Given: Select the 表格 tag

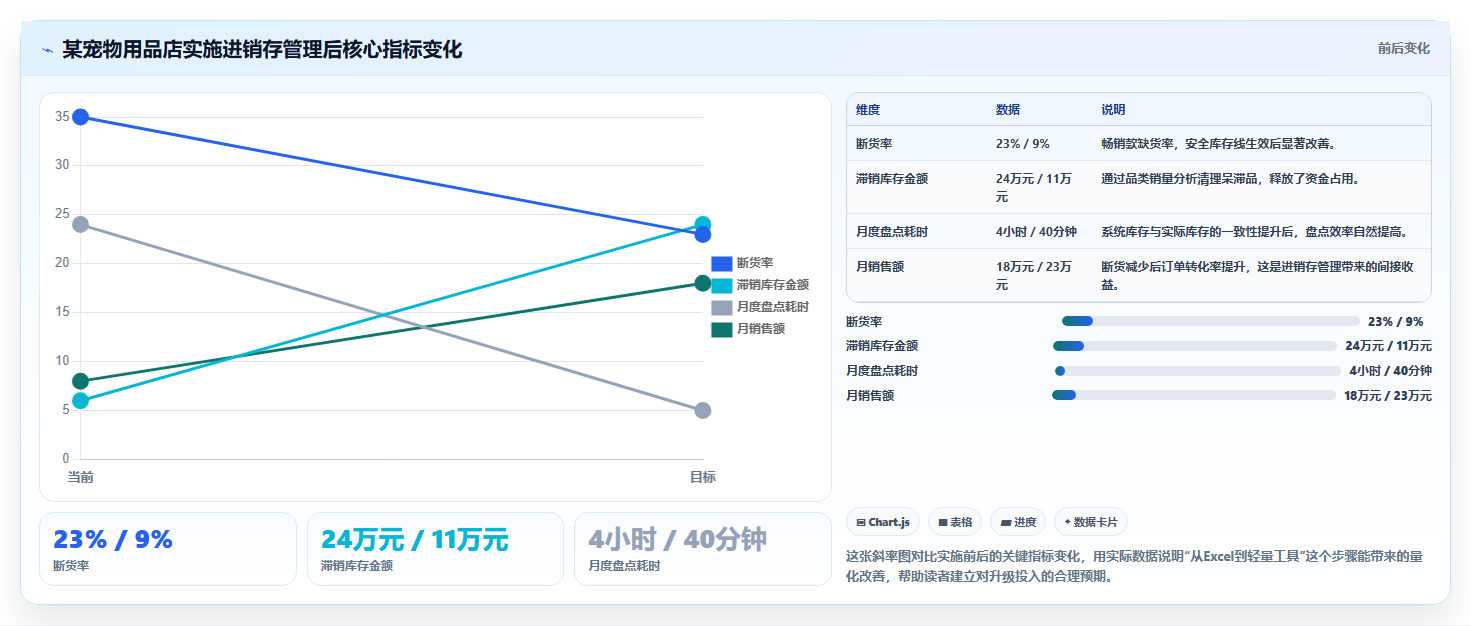Looking at the screenshot, I should point(955,522).
